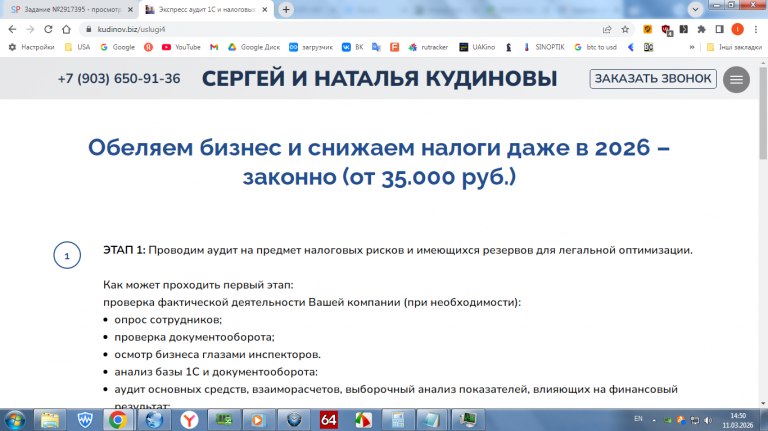Open the SINOPTIK bookmark

[x=544, y=47]
